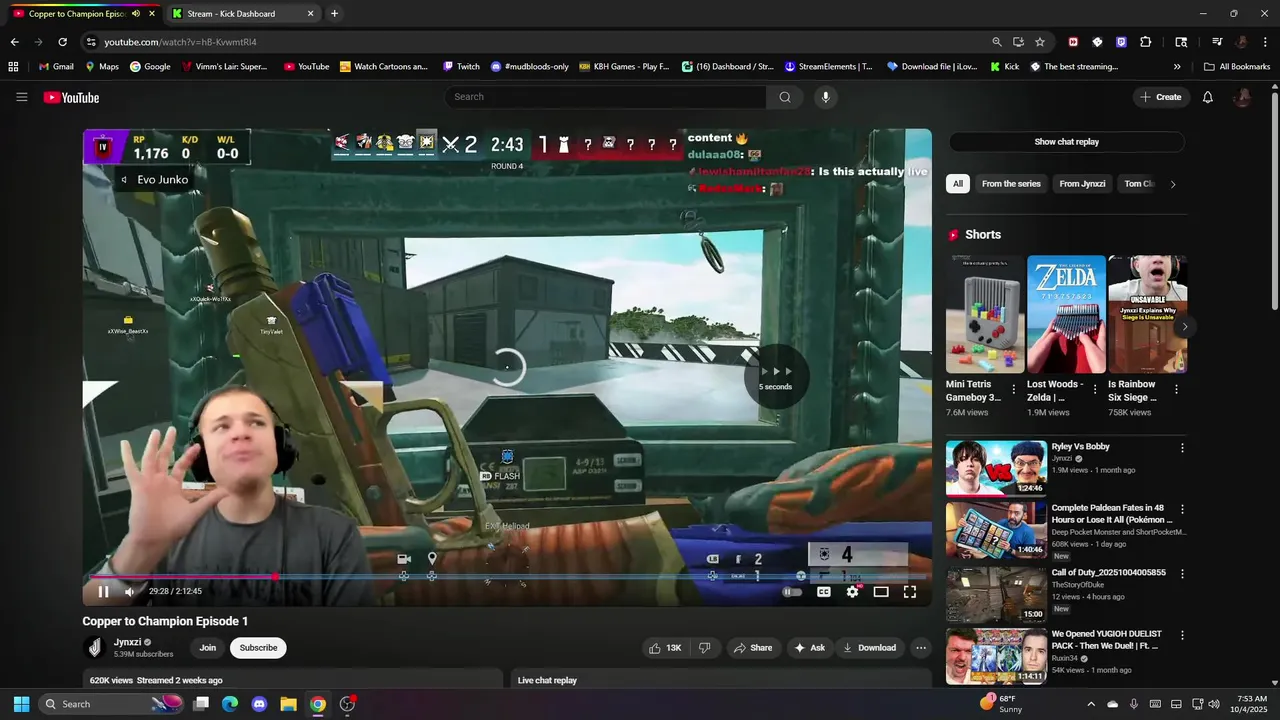
Task: Click progress bar scrubber at 29:28
Action: coord(275,576)
